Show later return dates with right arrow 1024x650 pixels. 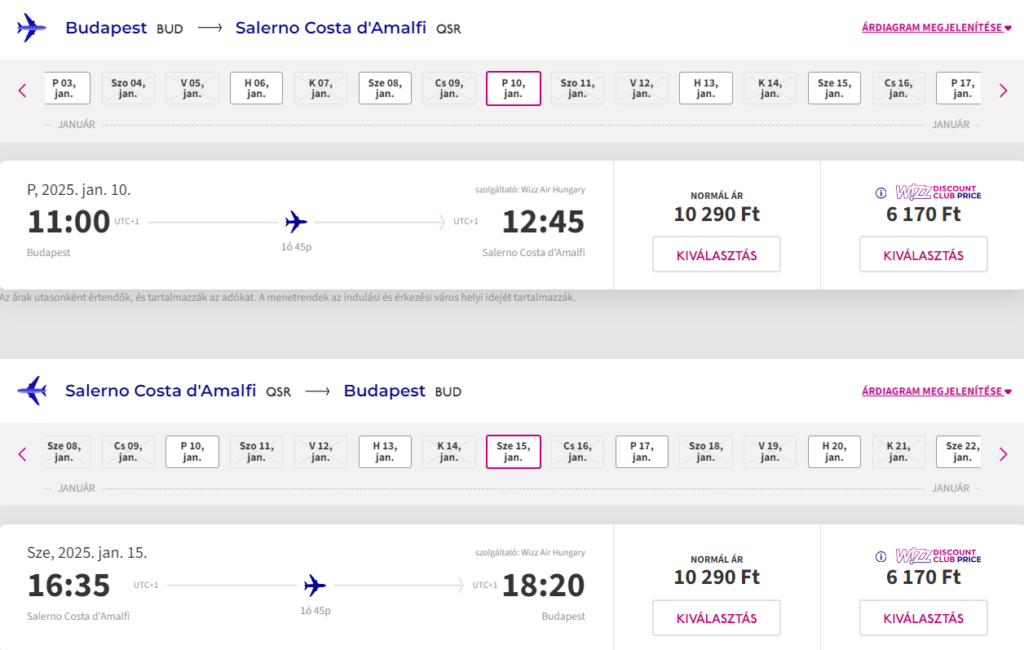pyautogui.click(x=1003, y=454)
